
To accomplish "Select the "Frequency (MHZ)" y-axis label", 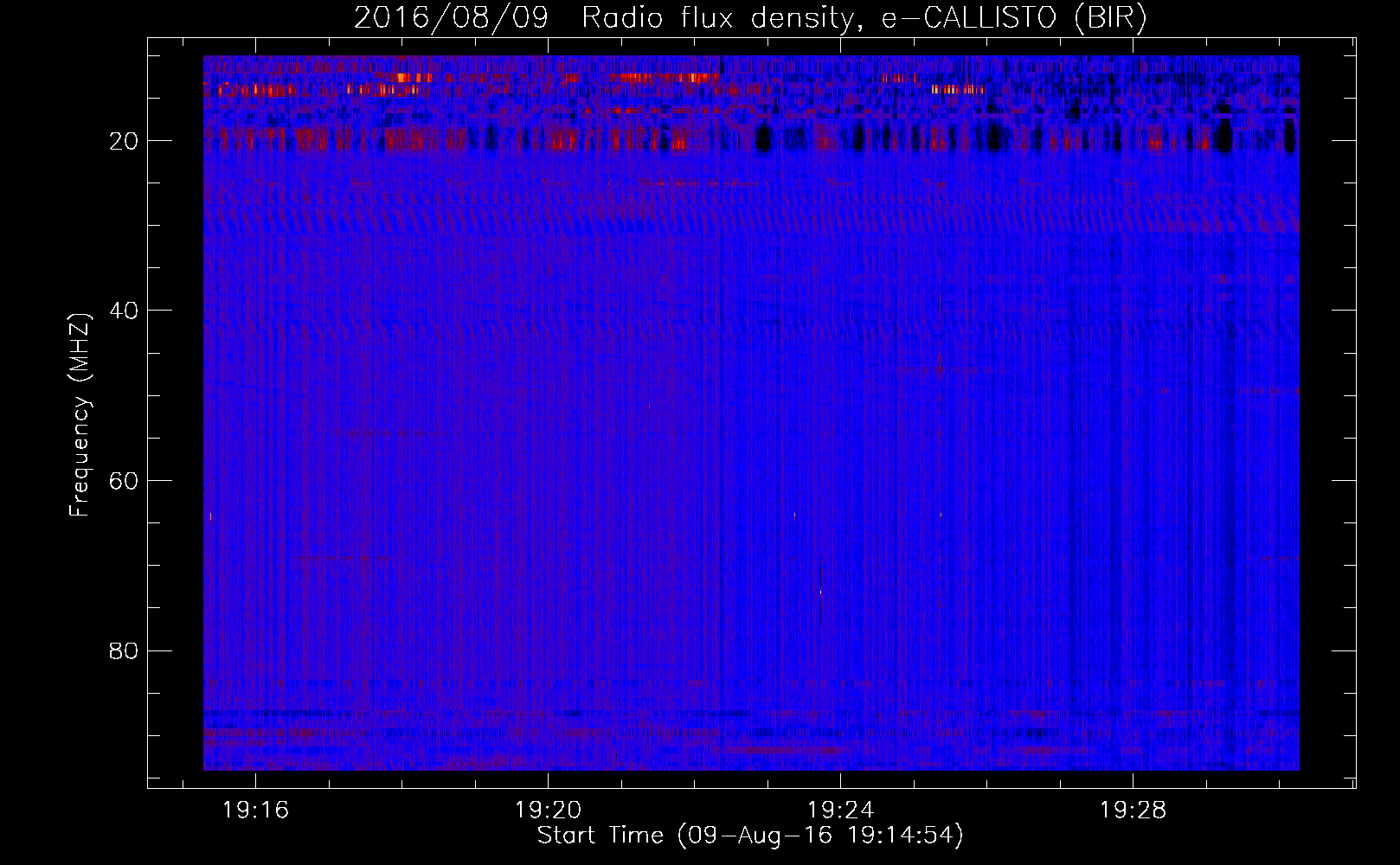I will [80, 415].
